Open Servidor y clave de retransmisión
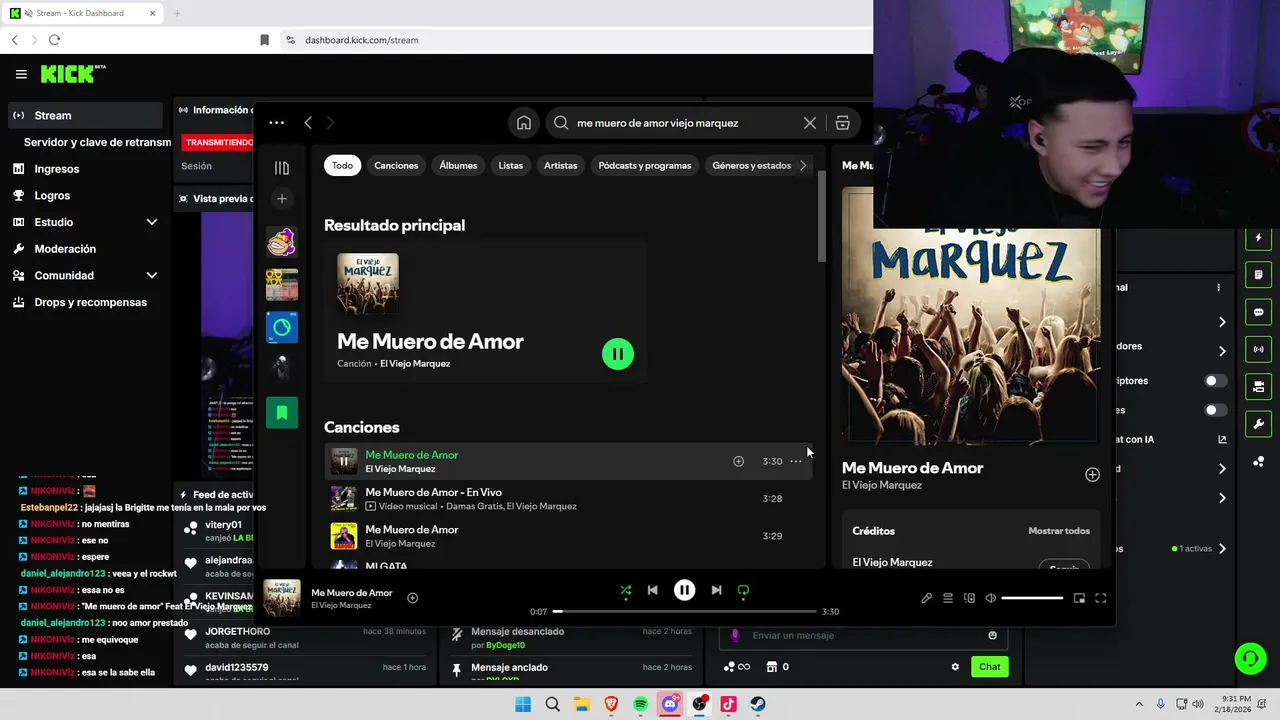The height and width of the screenshot is (720, 1280). (97, 142)
